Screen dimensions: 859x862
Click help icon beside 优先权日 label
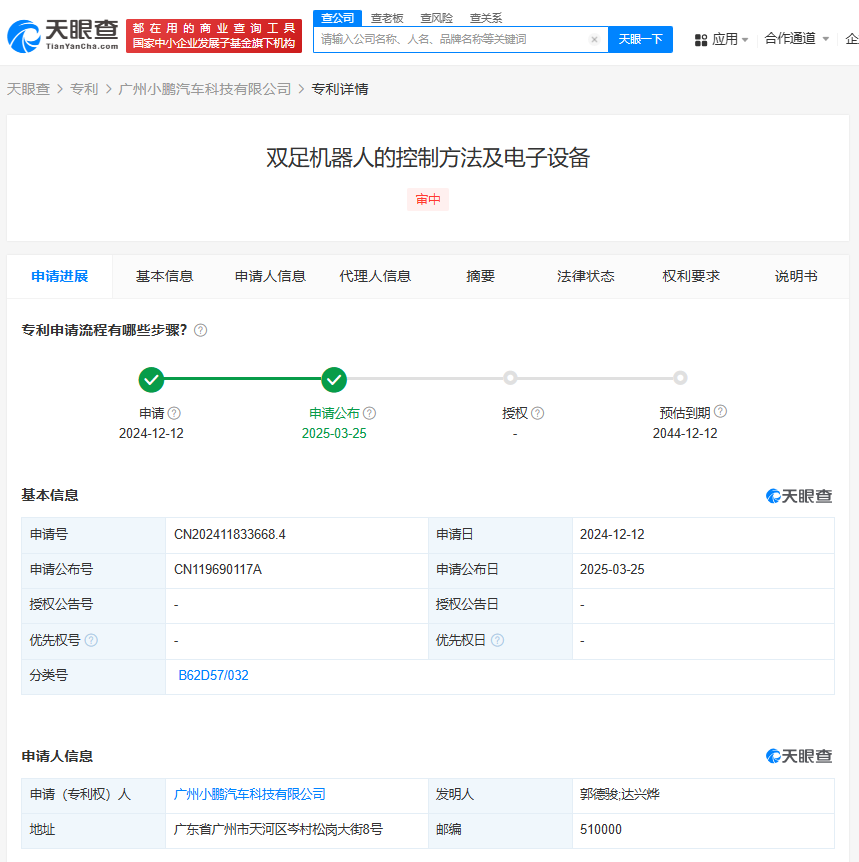[497, 640]
